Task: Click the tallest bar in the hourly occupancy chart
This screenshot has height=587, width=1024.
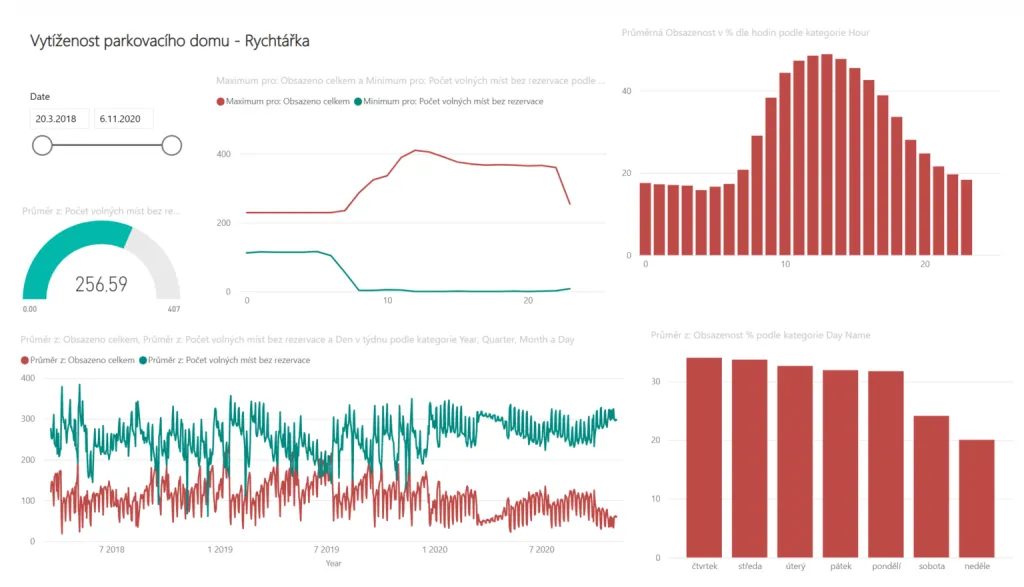Action: pos(827,155)
